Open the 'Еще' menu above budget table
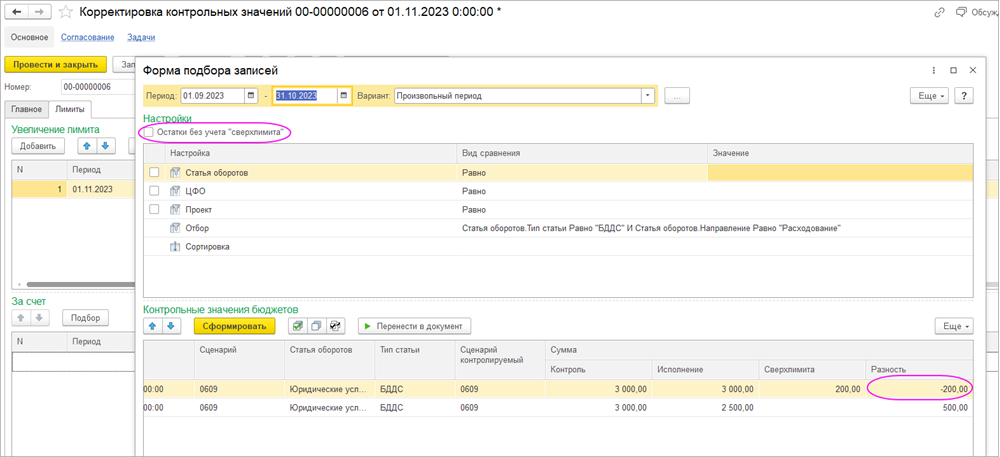Screen dimensions: 1000x457 [x=953, y=326]
